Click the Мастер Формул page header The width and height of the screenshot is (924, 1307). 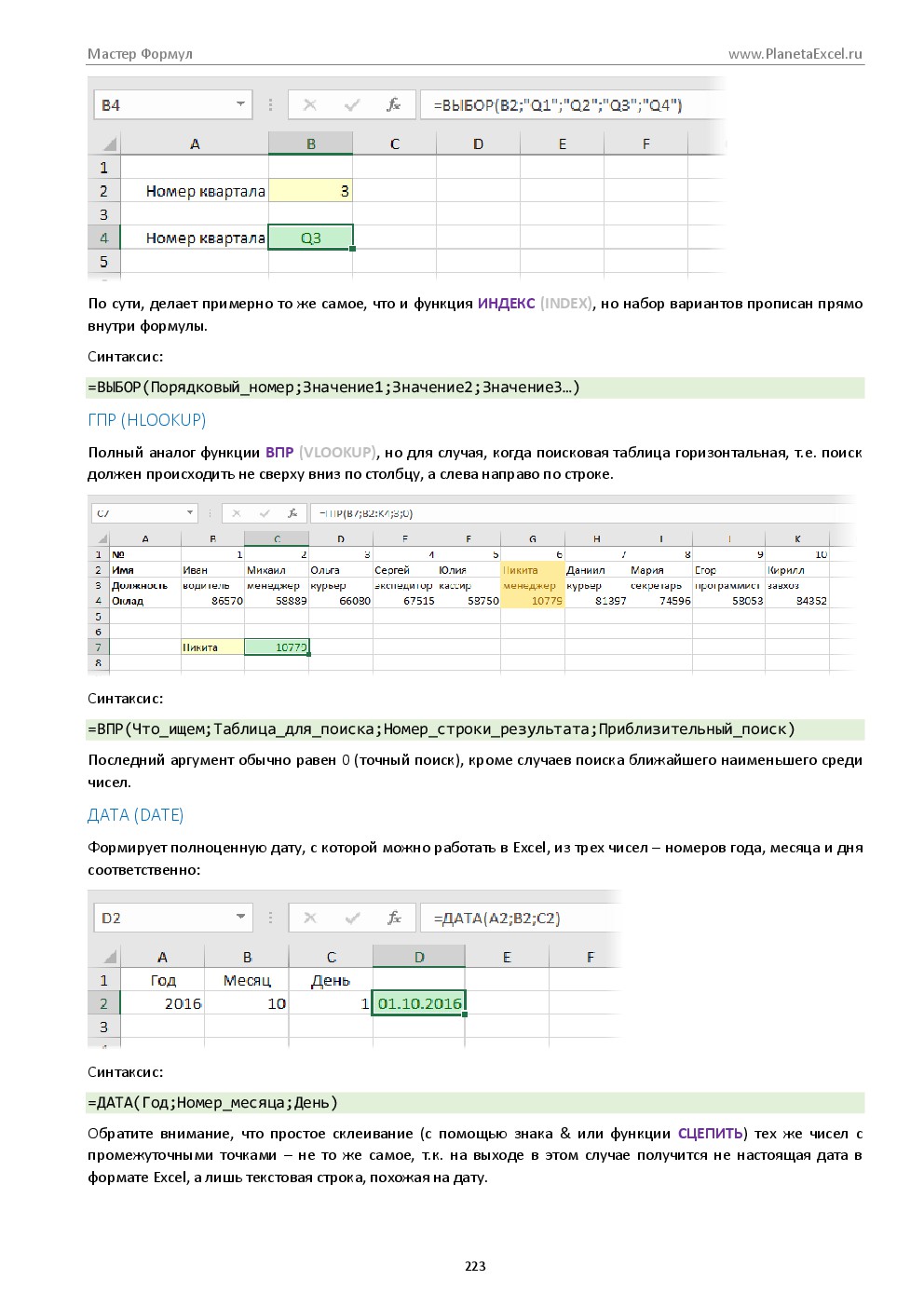140,54
